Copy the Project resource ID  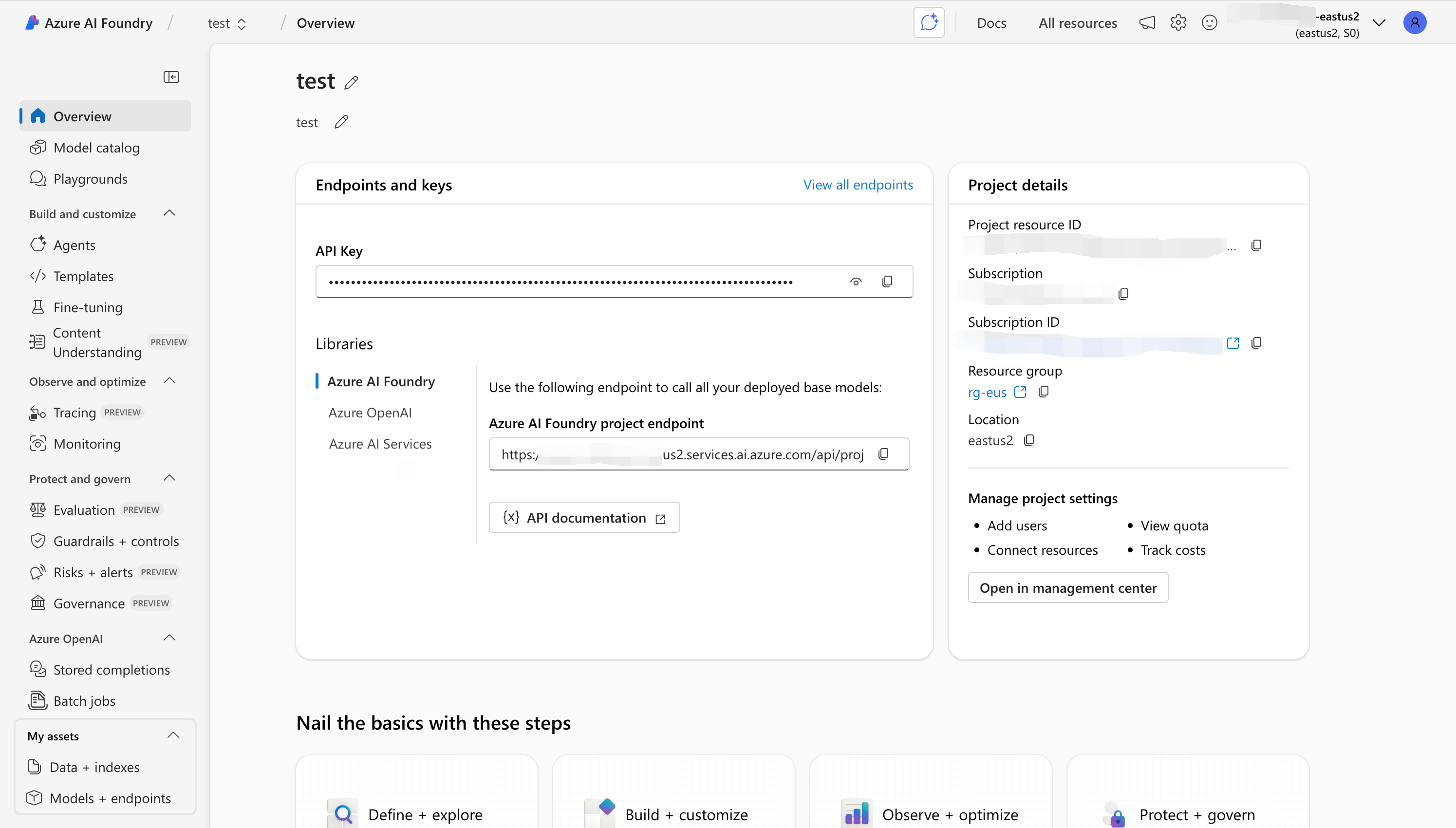[1256, 245]
